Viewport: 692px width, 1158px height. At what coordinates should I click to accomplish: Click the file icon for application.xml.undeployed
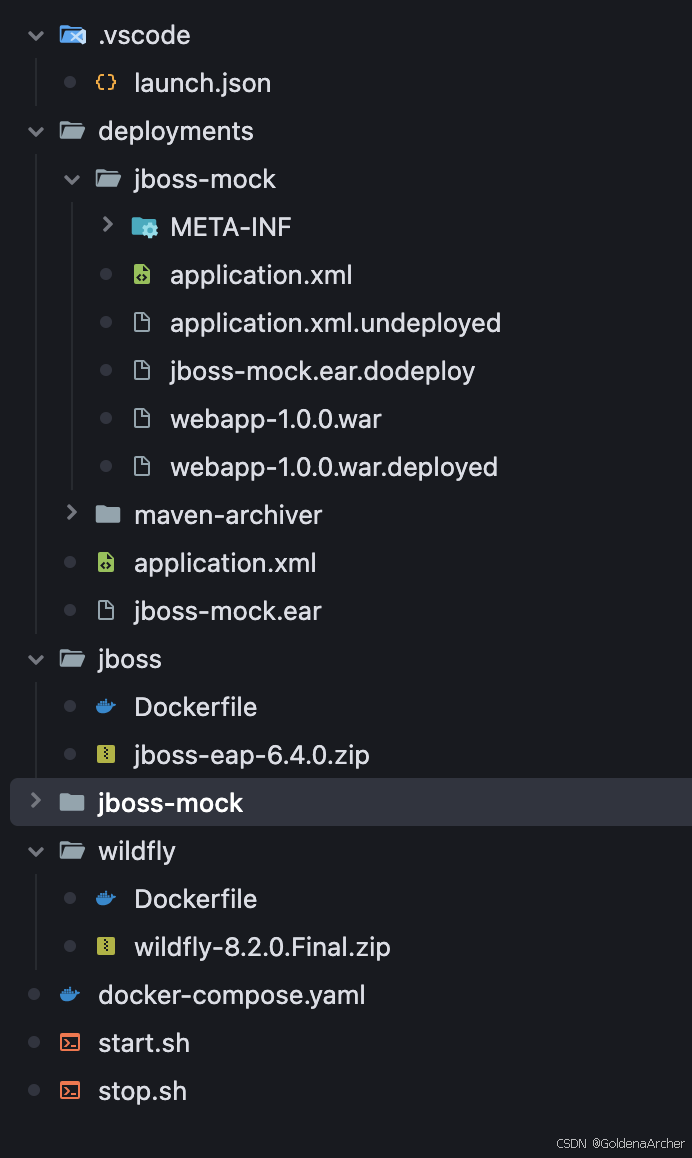coord(142,323)
